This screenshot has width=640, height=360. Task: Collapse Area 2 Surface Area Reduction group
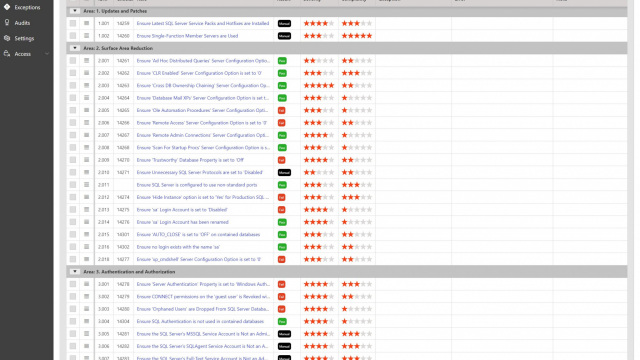(75, 48)
